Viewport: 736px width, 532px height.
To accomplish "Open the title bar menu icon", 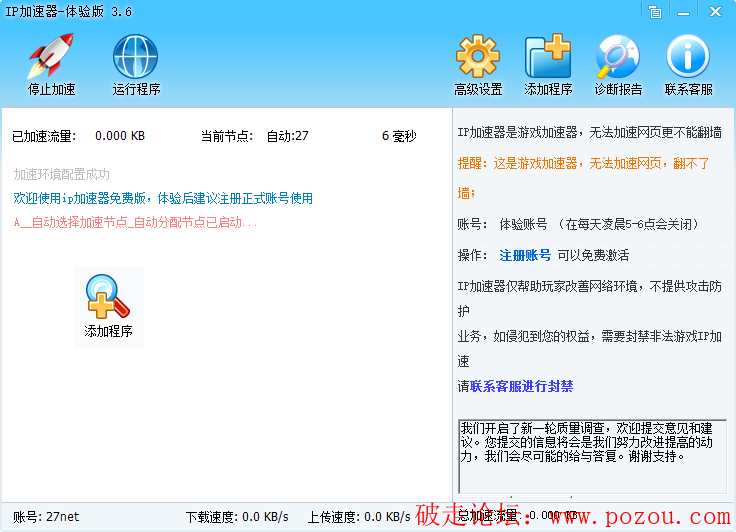I will tap(654, 12).
